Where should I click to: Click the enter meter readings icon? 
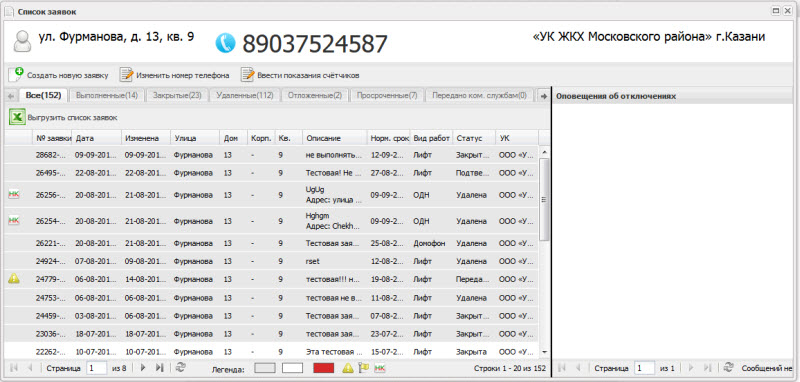click(x=247, y=74)
